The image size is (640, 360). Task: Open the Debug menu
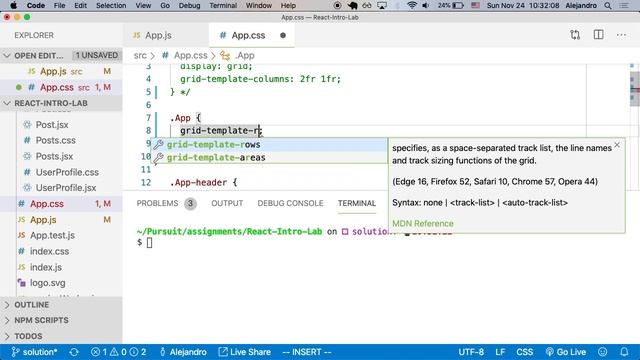(x=189, y=6)
